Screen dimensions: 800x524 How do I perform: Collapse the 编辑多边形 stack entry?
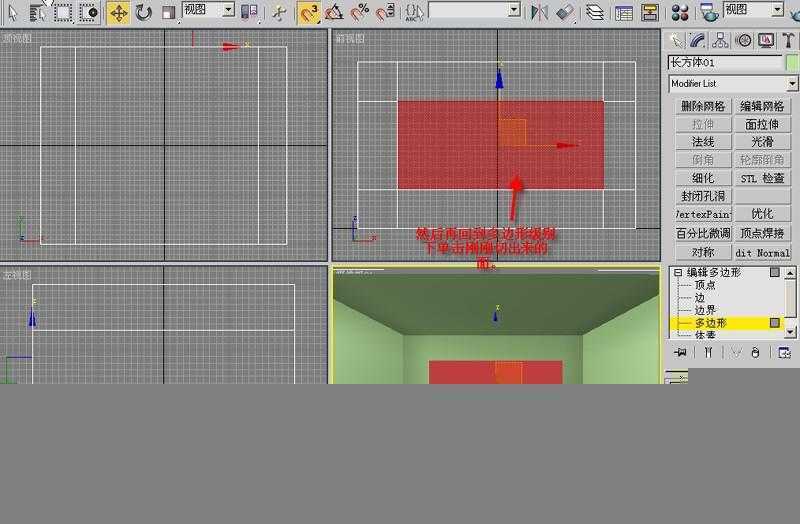678,272
